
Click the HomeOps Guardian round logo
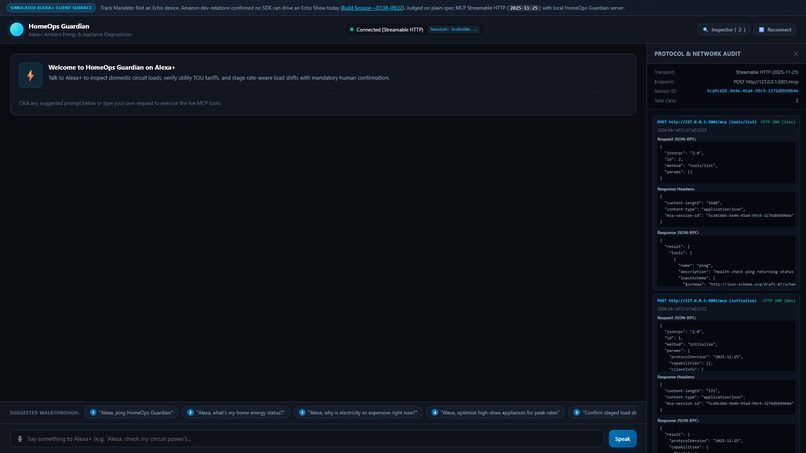pyautogui.click(x=16, y=30)
